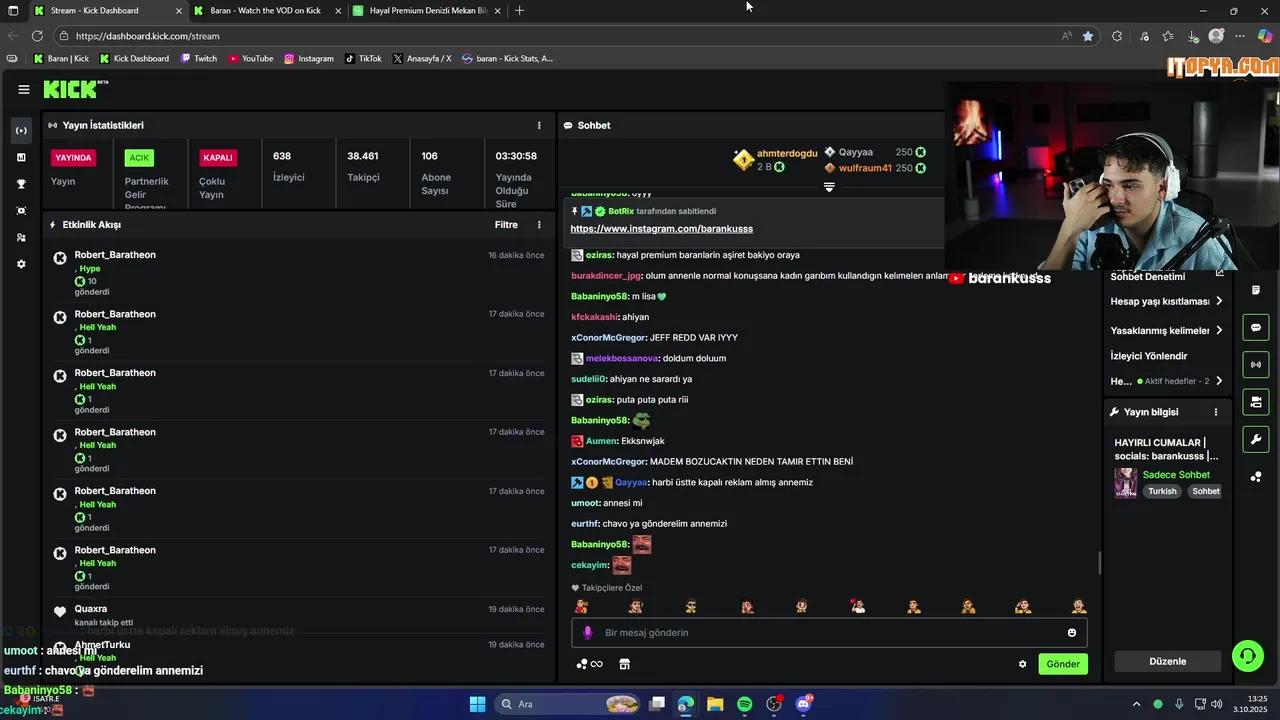The height and width of the screenshot is (720, 1280).
Task: Switch to the Hayal Premium Denizli Mekan tab
Action: (428, 11)
